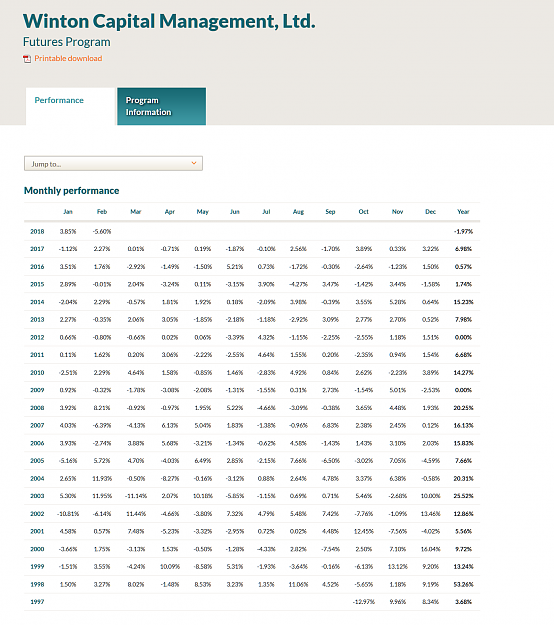Select the 2018 row label
The width and height of the screenshot is (554, 625).
pos(37,232)
